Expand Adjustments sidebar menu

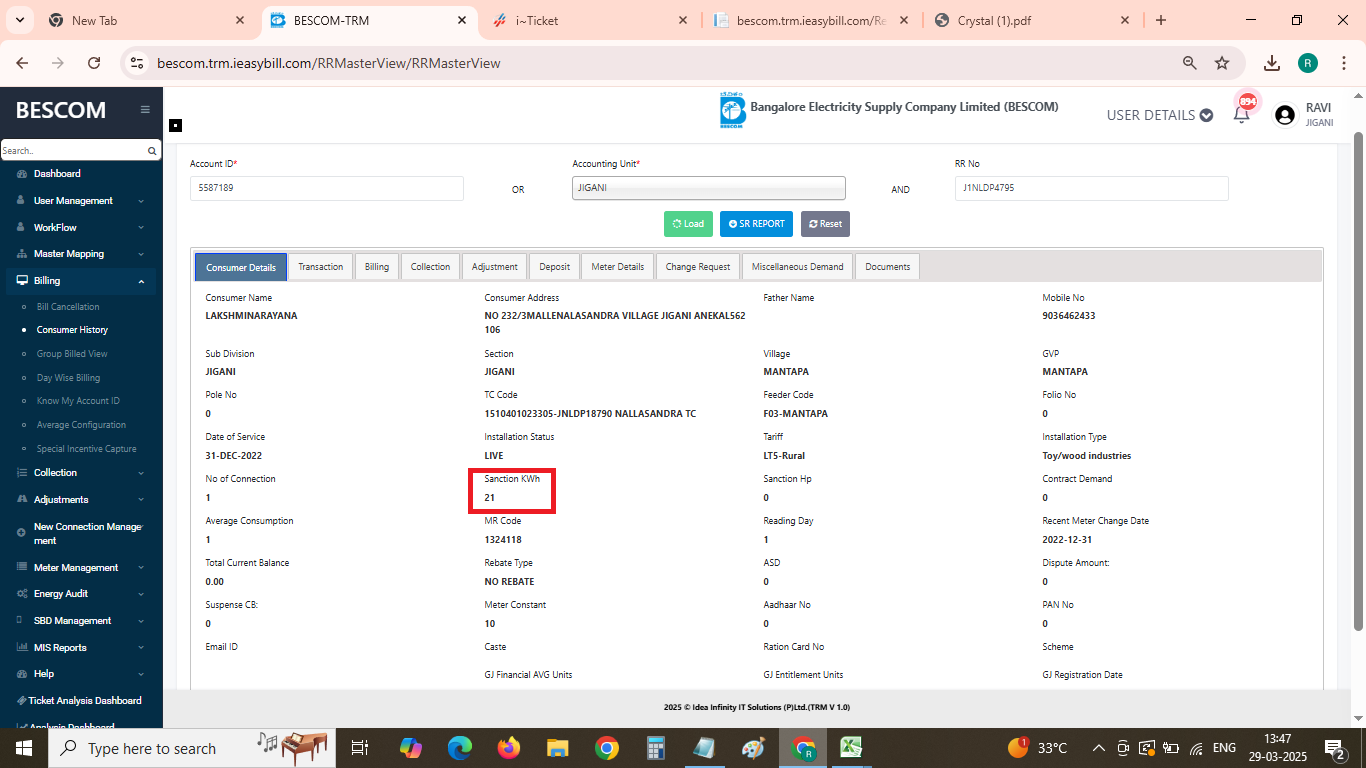(80, 500)
